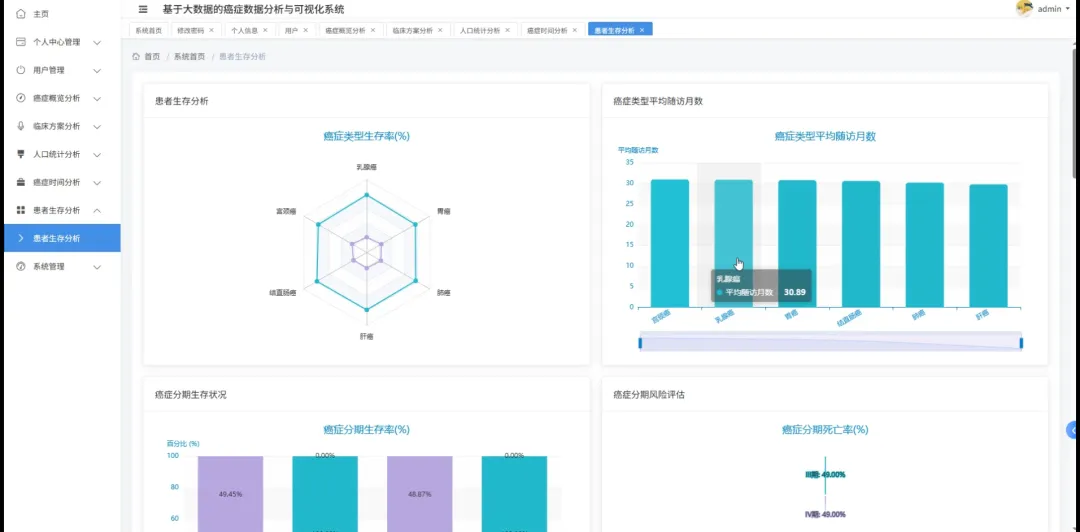Image resolution: width=1080 pixels, height=532 pixels.
Task: Click the admin username label
Action: pos(1049,9)
